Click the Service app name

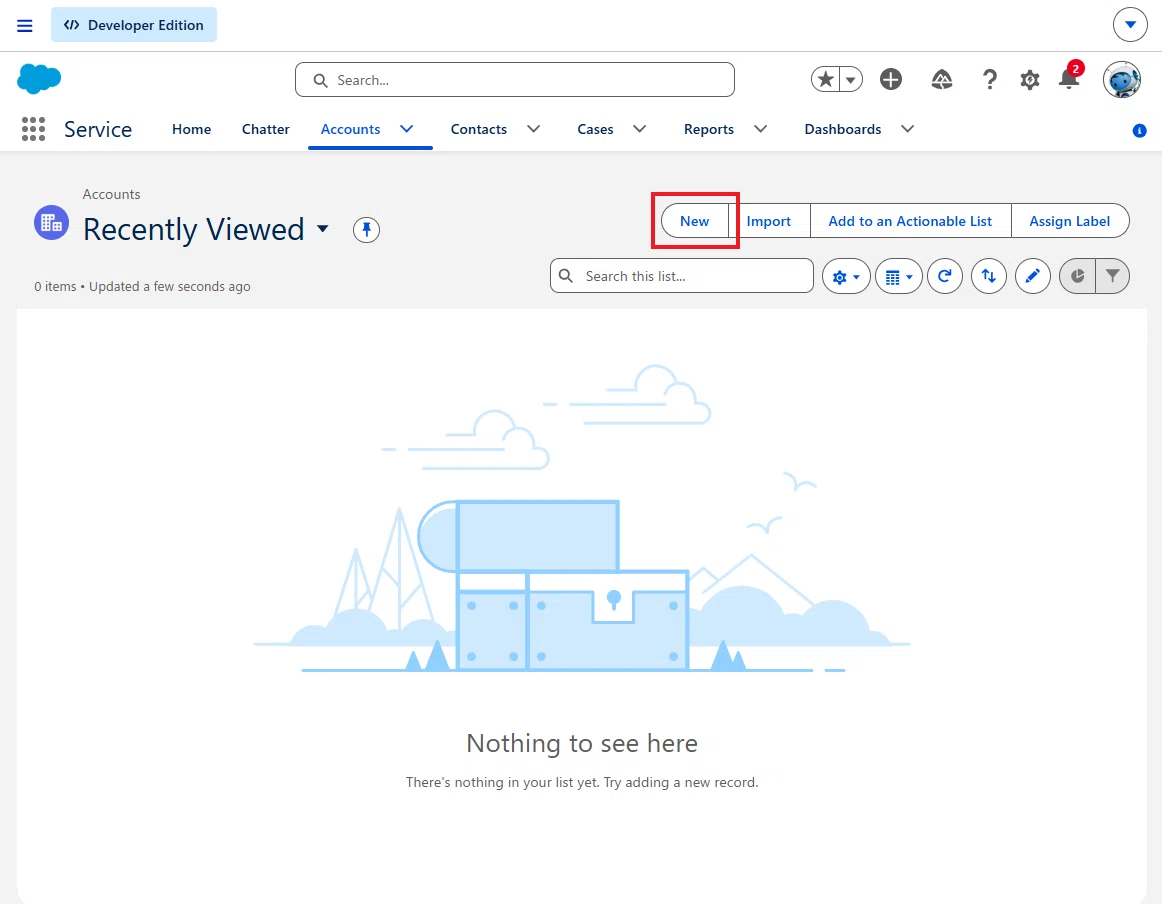(x=98, y=129)
